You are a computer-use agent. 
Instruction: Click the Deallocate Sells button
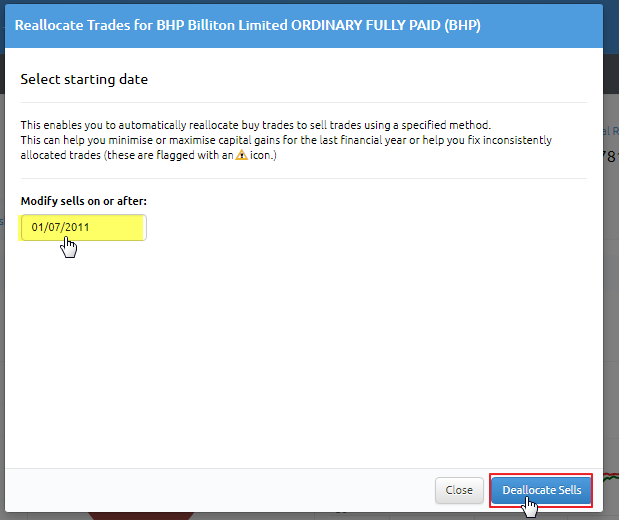541,490
